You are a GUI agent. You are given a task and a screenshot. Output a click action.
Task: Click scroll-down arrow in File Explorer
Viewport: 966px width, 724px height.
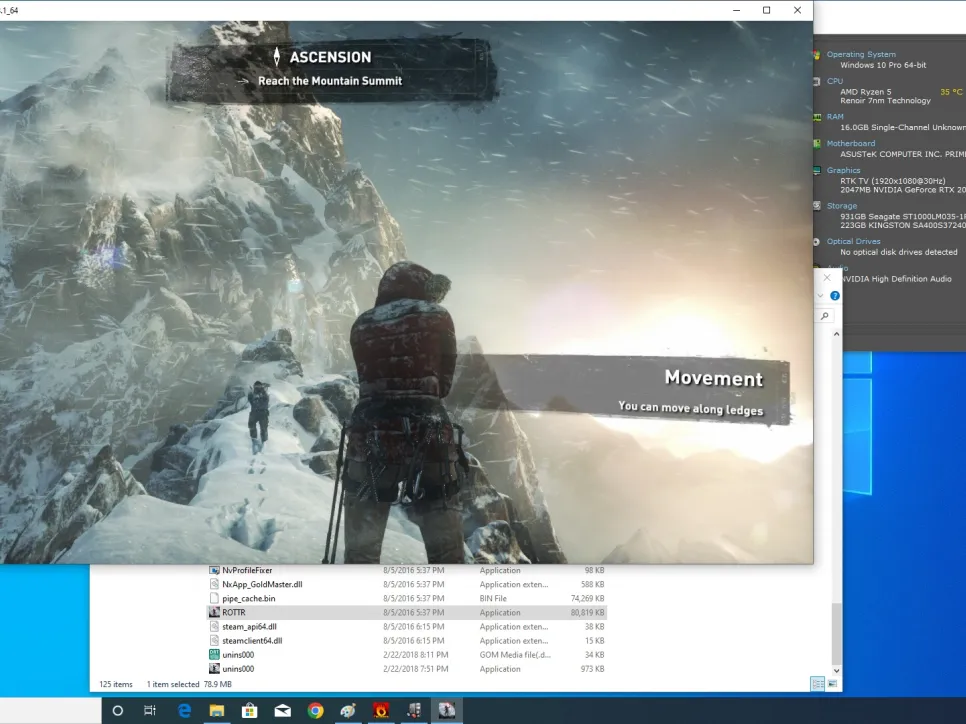(x=836, y=670)
